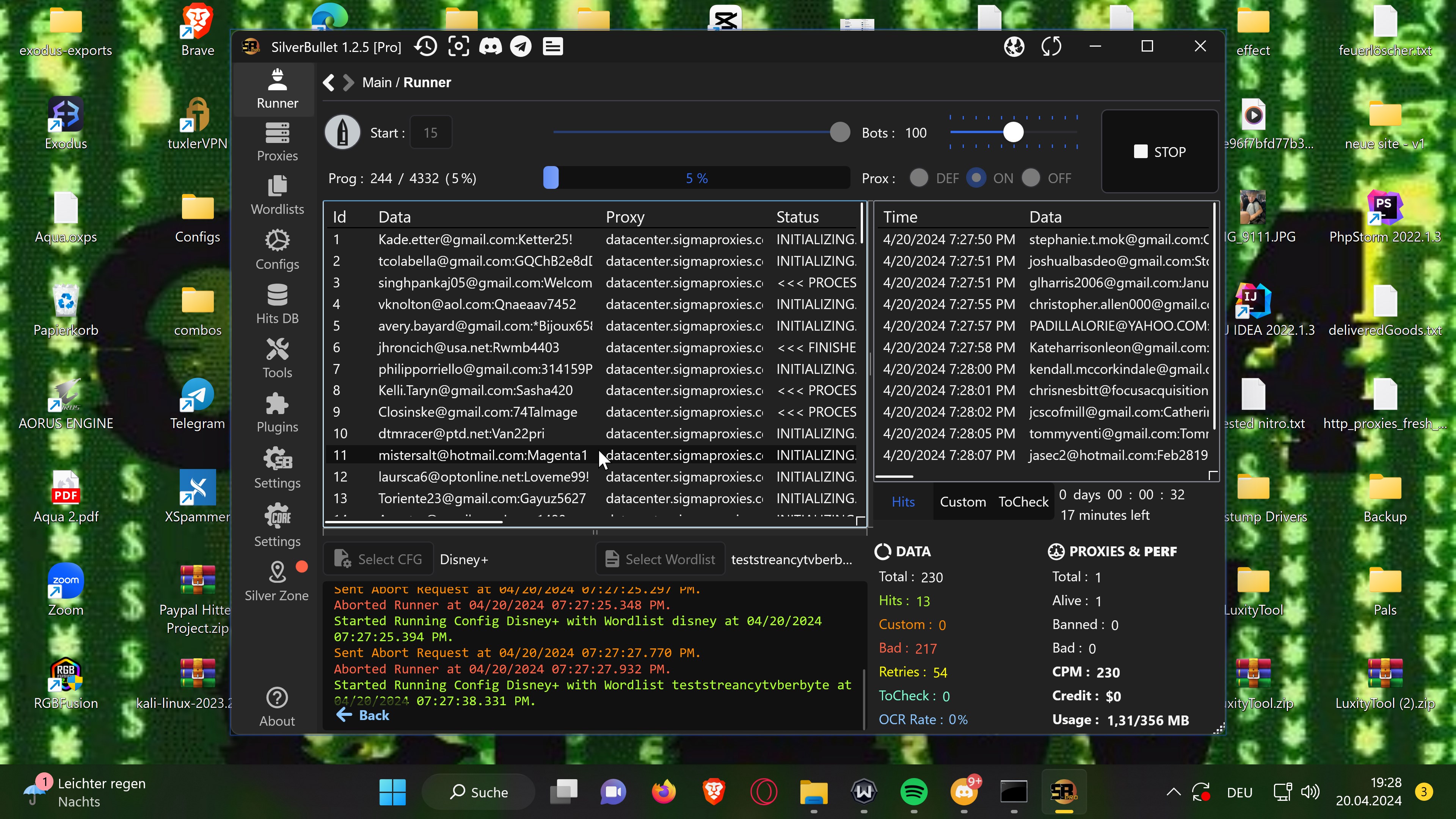Open the history clock icon in the title bar
The image size is (1456, 819).
coord(425,47)
